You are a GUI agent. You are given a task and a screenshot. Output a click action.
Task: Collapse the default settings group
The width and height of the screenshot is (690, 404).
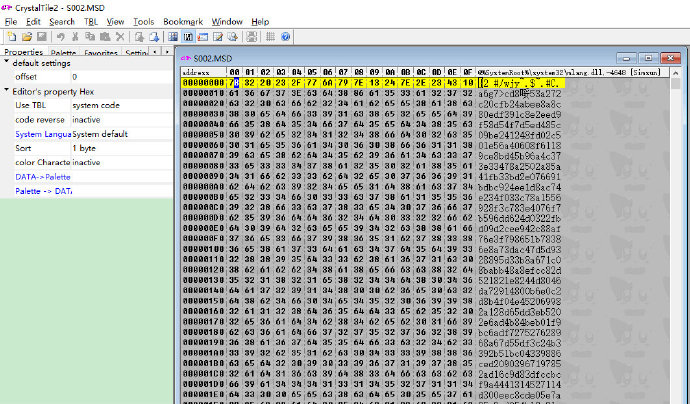click(7, 62)
